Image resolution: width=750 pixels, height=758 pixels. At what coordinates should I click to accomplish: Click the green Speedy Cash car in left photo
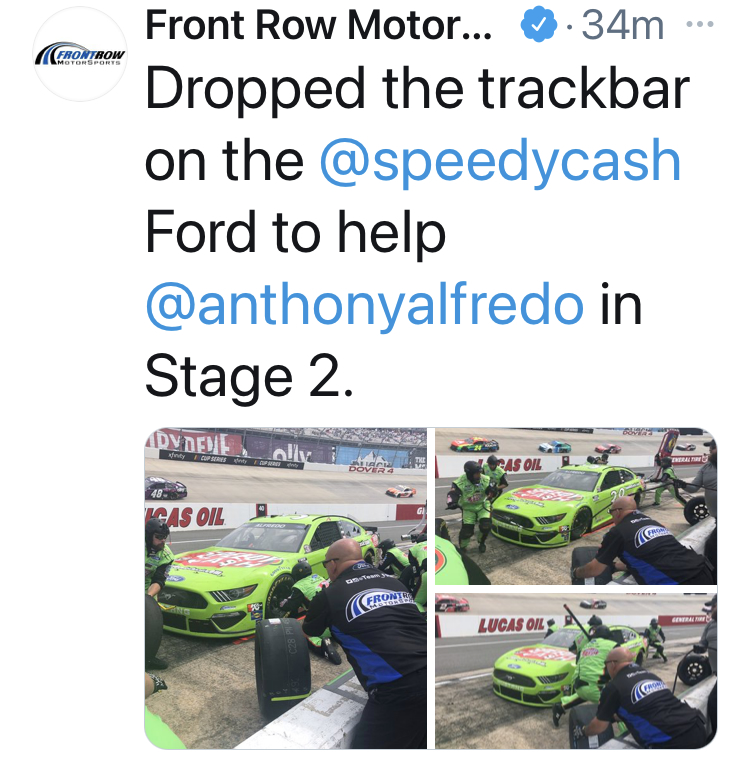pyautogui.click(x=264, y=575)
